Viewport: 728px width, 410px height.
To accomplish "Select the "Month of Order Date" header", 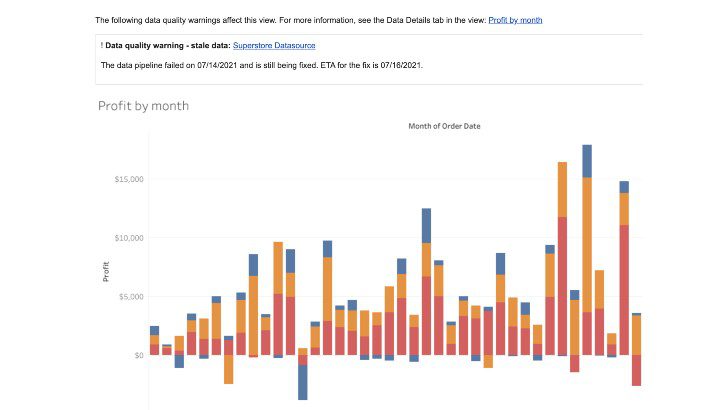I will click(x=444, y=126).
